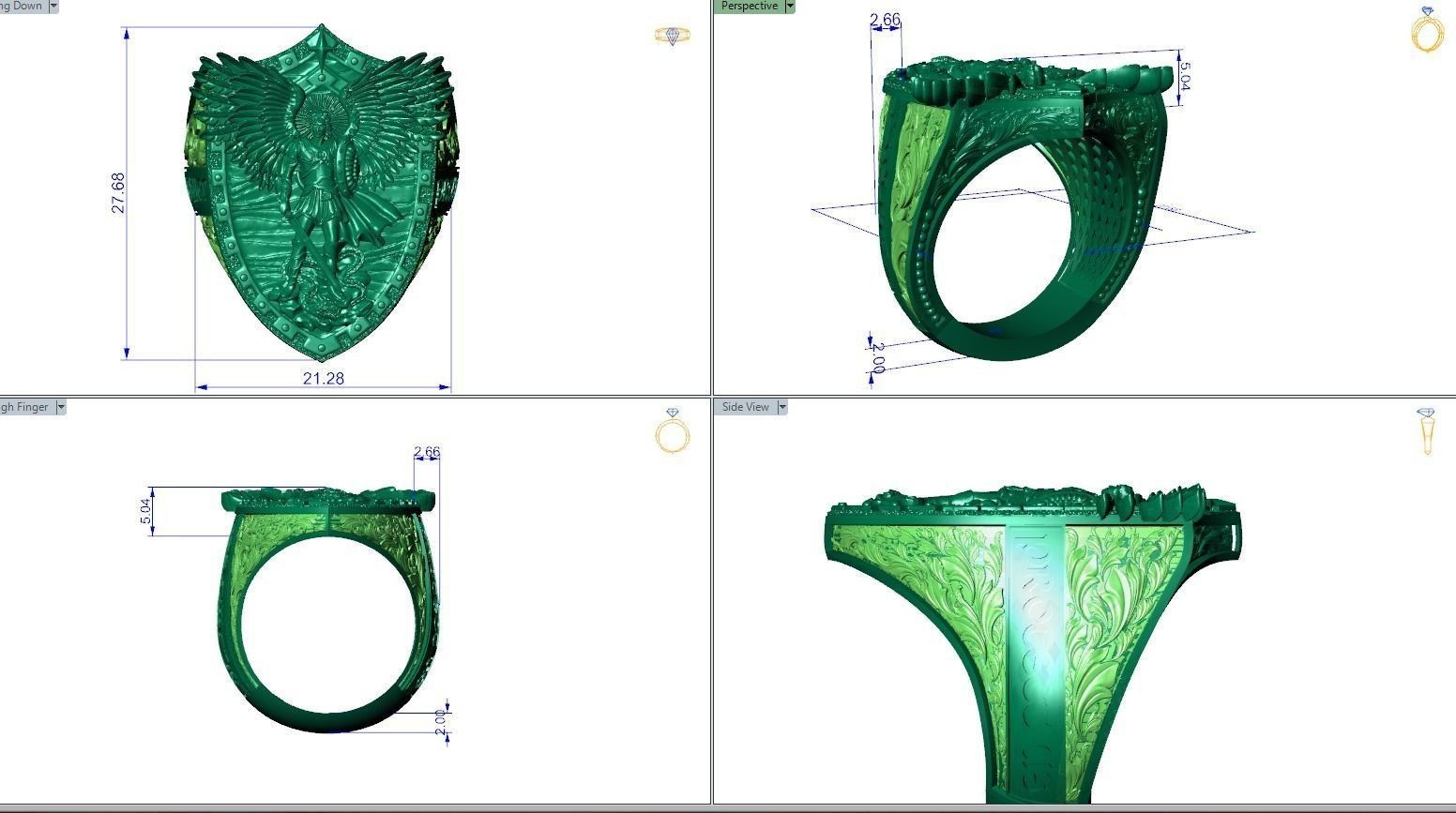The width and height of the screenshot is (1456, 813).
Task: Click the side view ring icon
Action: coord(1427,431)
